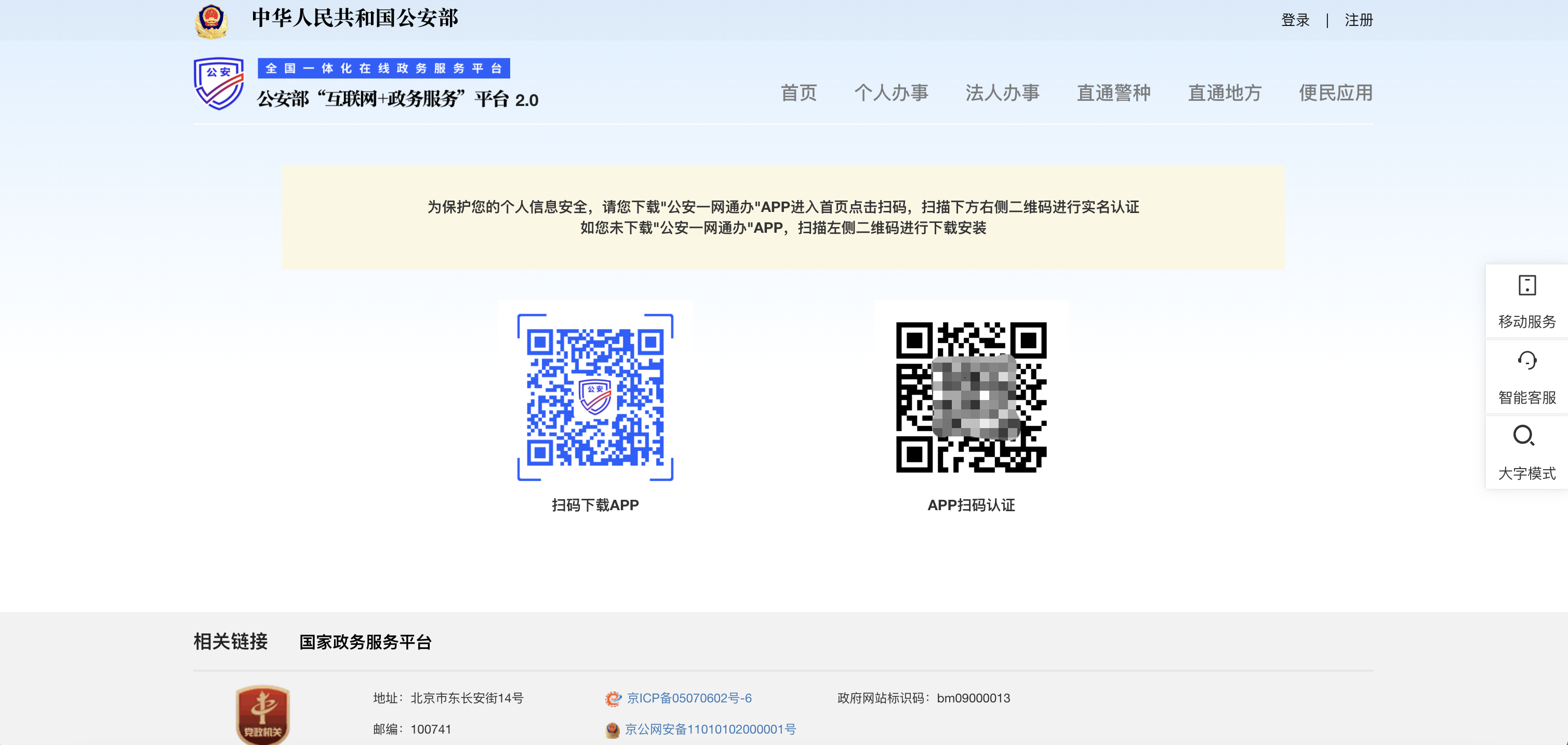The width and height of the screenshot is (1568, 745).
Task: Go to the 首页 home tab
Action: coord(799,93)
